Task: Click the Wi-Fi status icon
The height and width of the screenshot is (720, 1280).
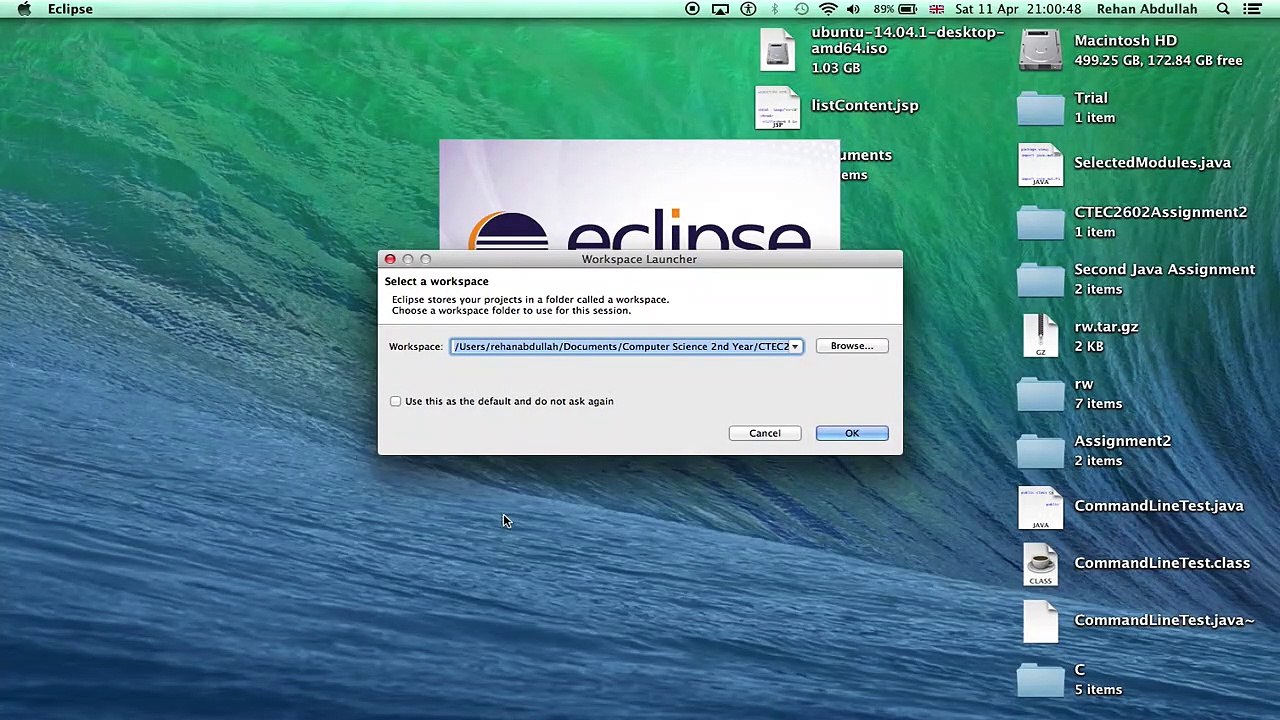Action: [827, 9]
